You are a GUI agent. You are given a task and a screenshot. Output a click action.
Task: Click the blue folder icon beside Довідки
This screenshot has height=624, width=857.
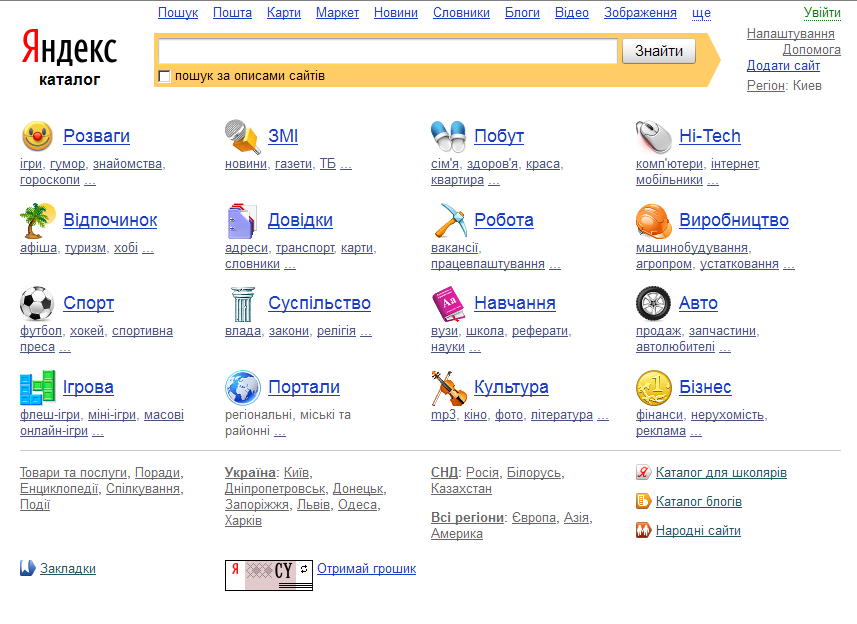pos(242,221)
